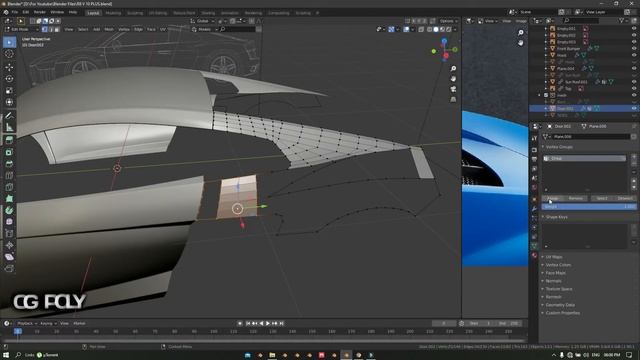Select the Smooth tool
Screen dimensions: 640x360
point(9,222)
